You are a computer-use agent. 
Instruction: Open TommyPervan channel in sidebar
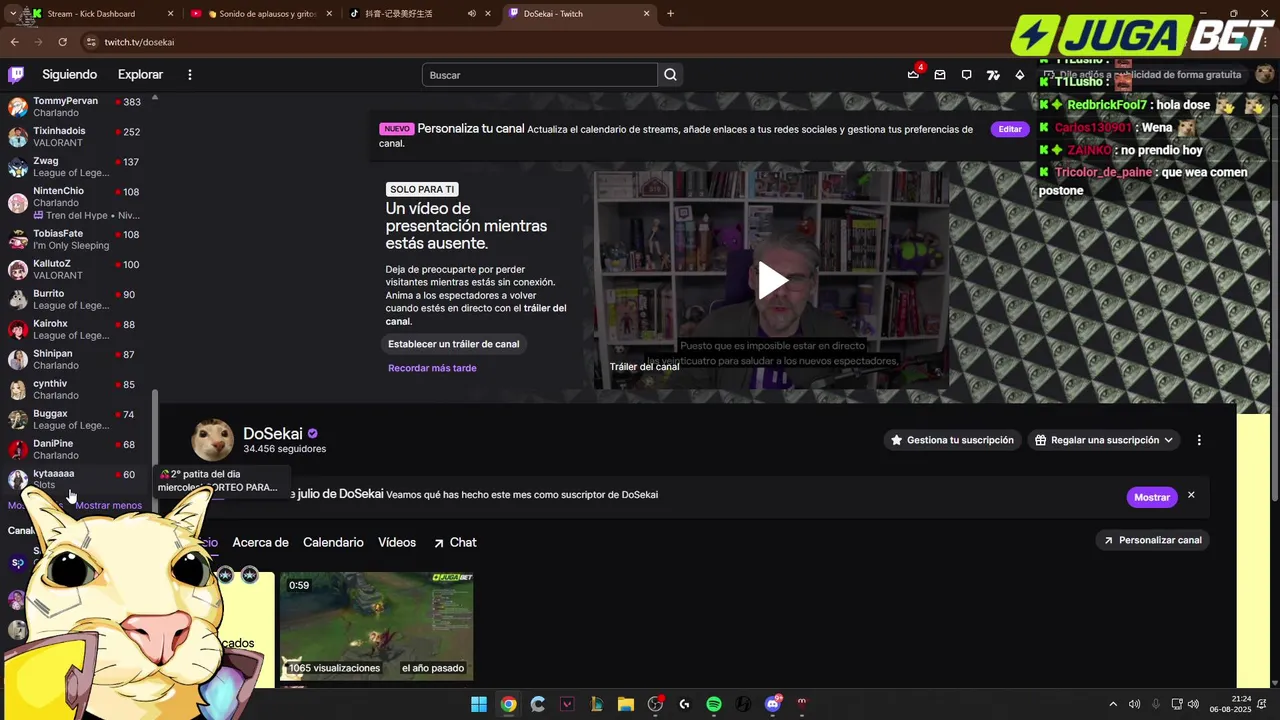point(76,106)
